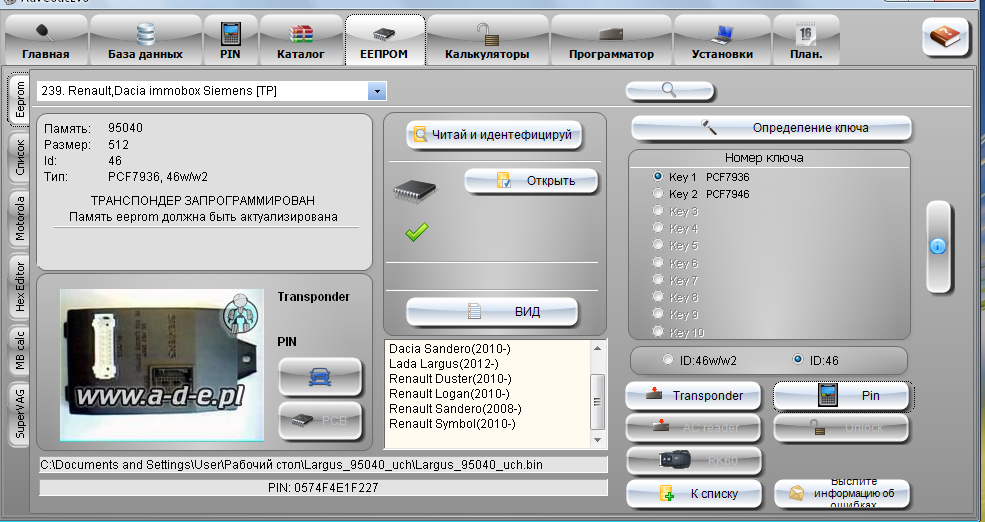The width and height of the screenshot is (985, 522).
Task: Open the Список vertical side tab
Action: click(19, 158)
